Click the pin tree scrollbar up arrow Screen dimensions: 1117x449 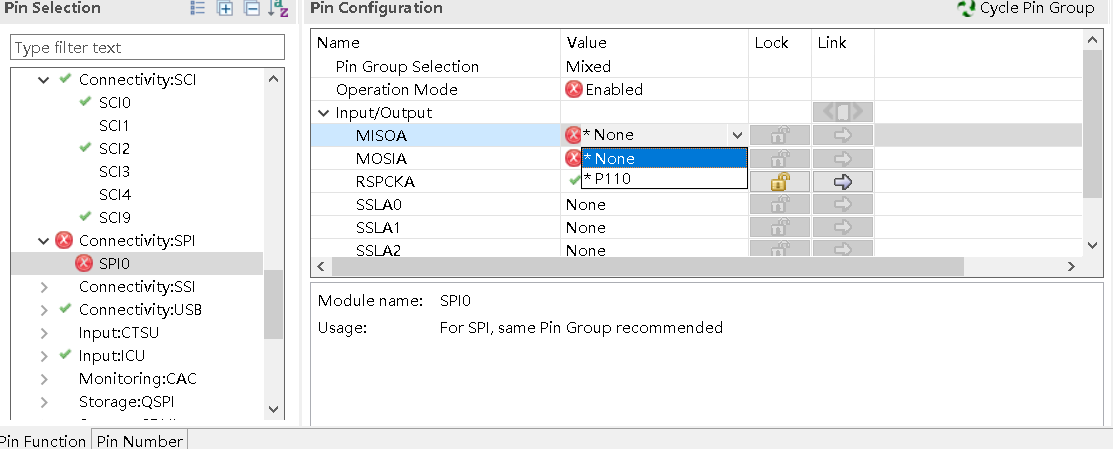coord(274,78)
